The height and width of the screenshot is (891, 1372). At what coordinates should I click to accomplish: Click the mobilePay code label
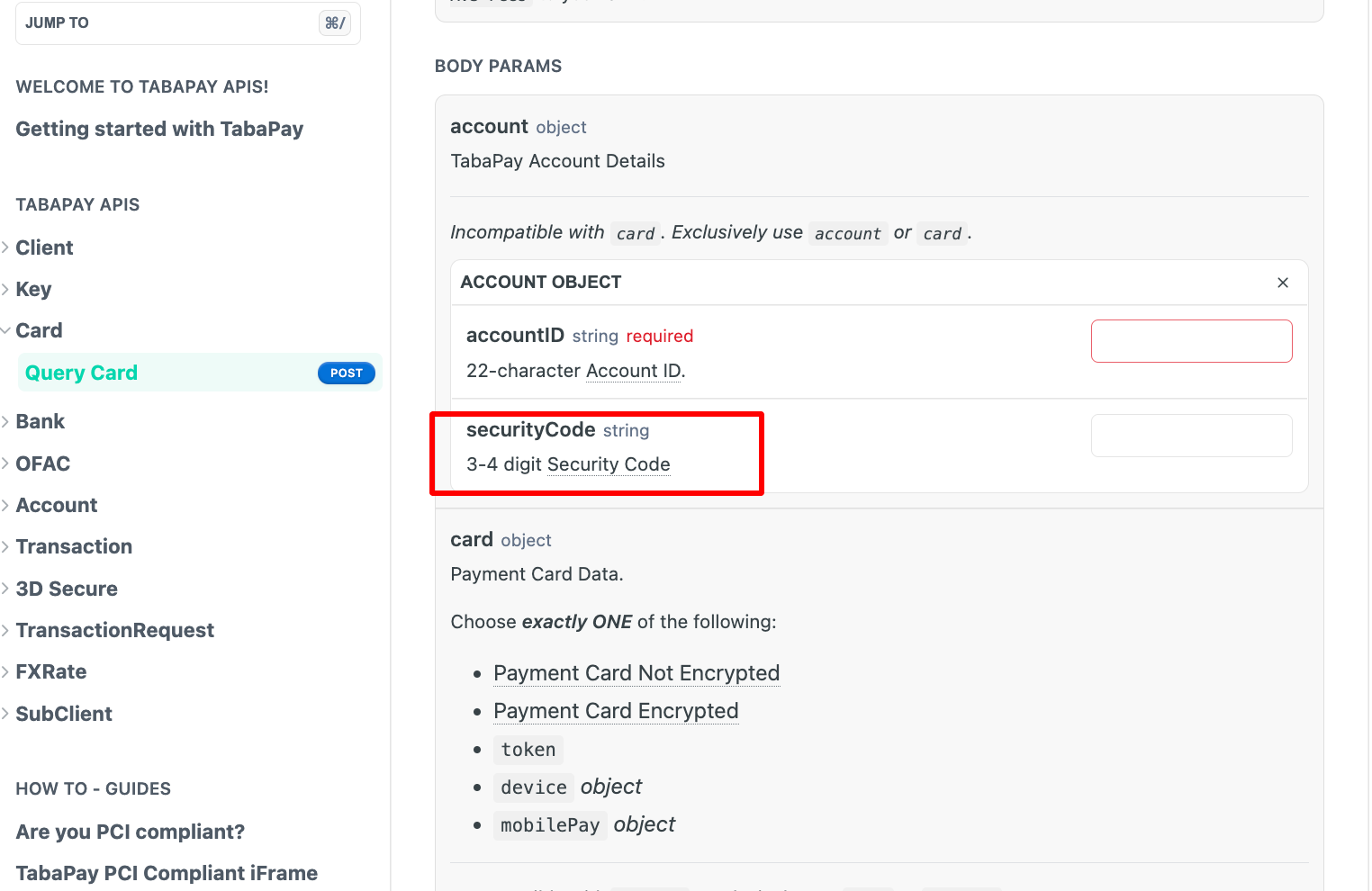click(550, 825)
